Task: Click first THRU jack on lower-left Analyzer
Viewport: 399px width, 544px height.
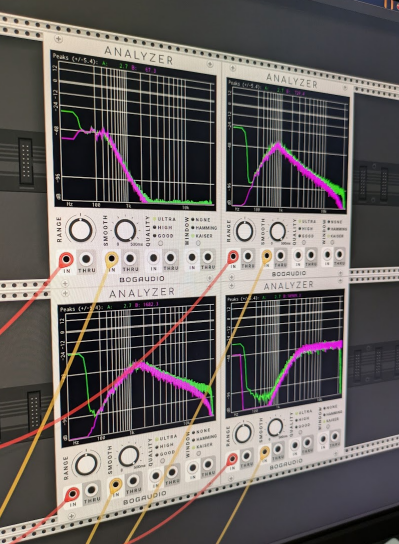Action: pos(91,490)
